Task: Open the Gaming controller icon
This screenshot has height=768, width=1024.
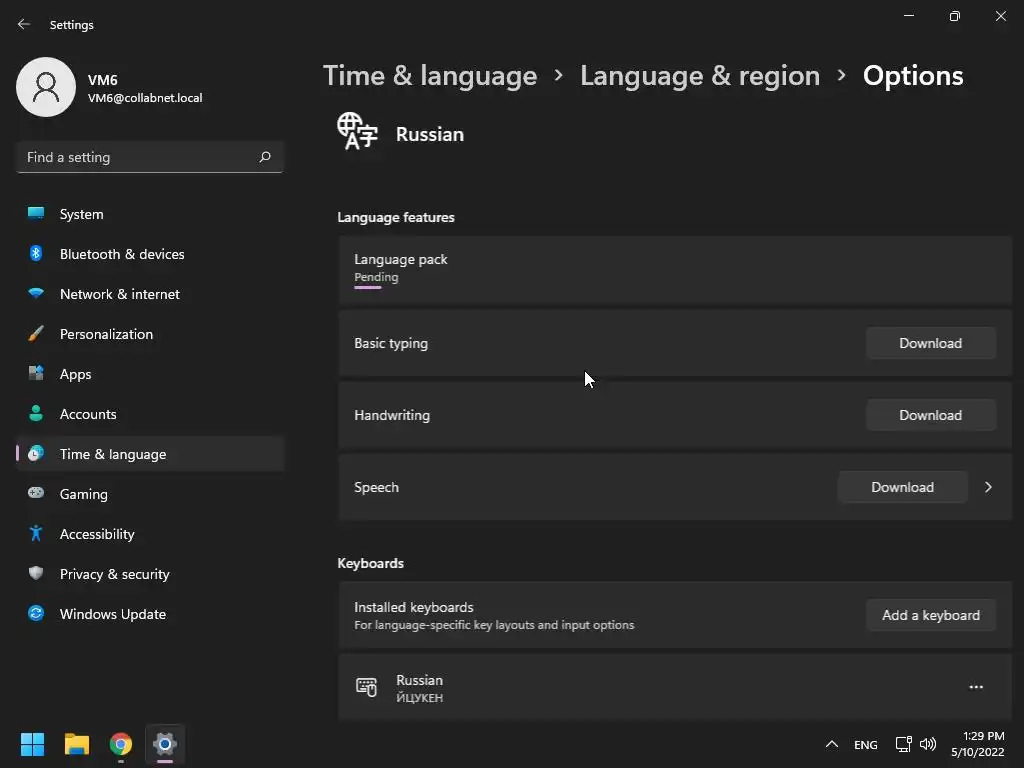Action: [x=36, y=494]
